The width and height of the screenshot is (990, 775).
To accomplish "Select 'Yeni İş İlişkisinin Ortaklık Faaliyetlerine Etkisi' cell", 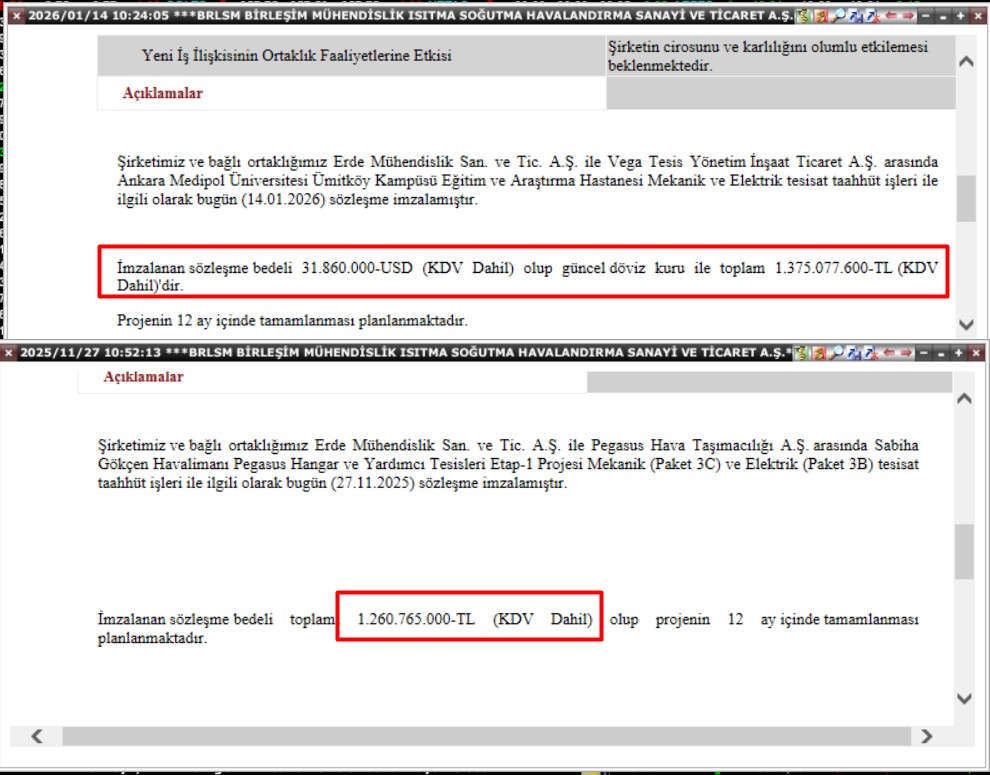I will (x=352, y=56).
